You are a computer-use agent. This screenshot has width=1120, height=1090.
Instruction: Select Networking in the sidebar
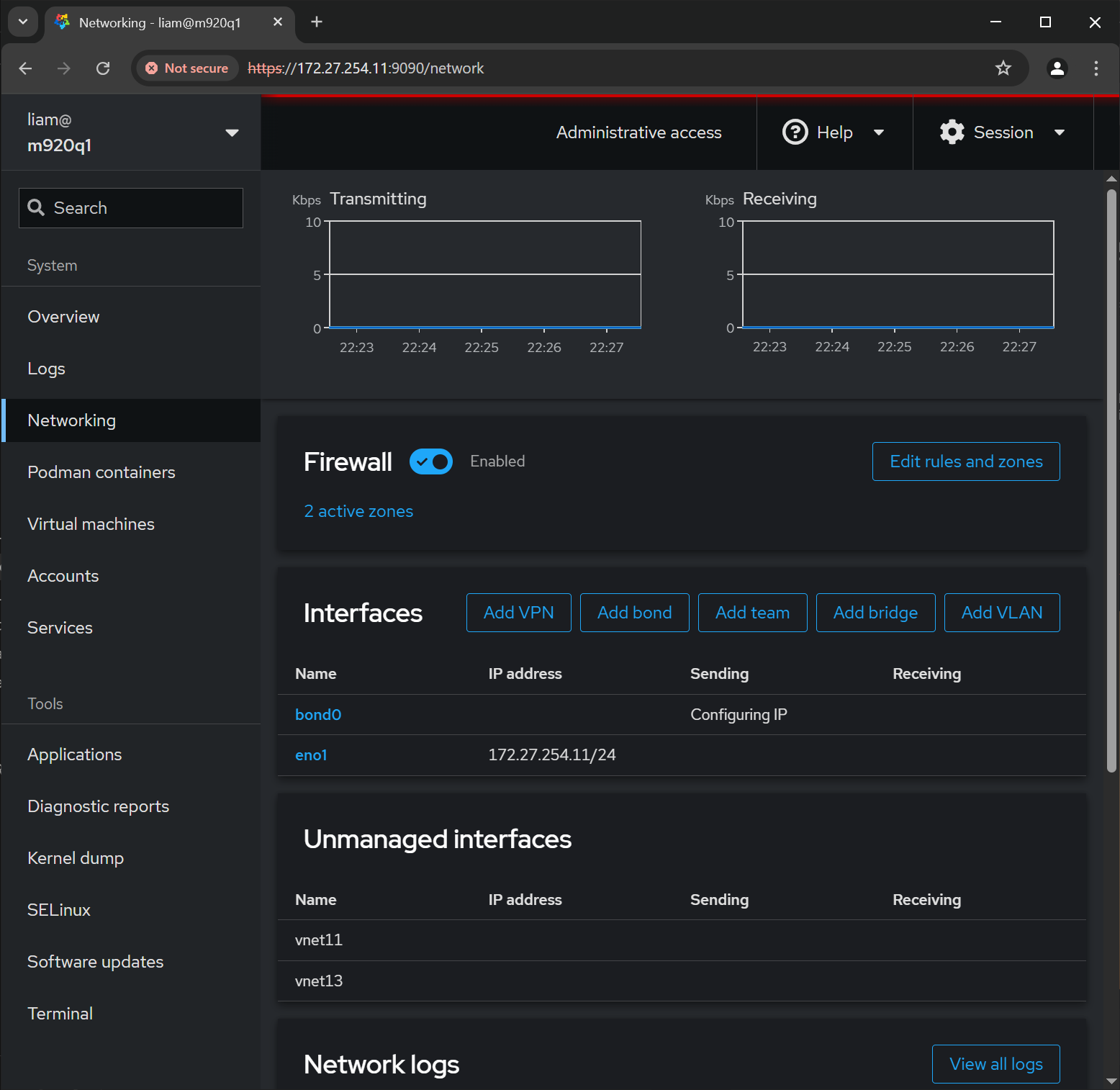click(131, 420)
